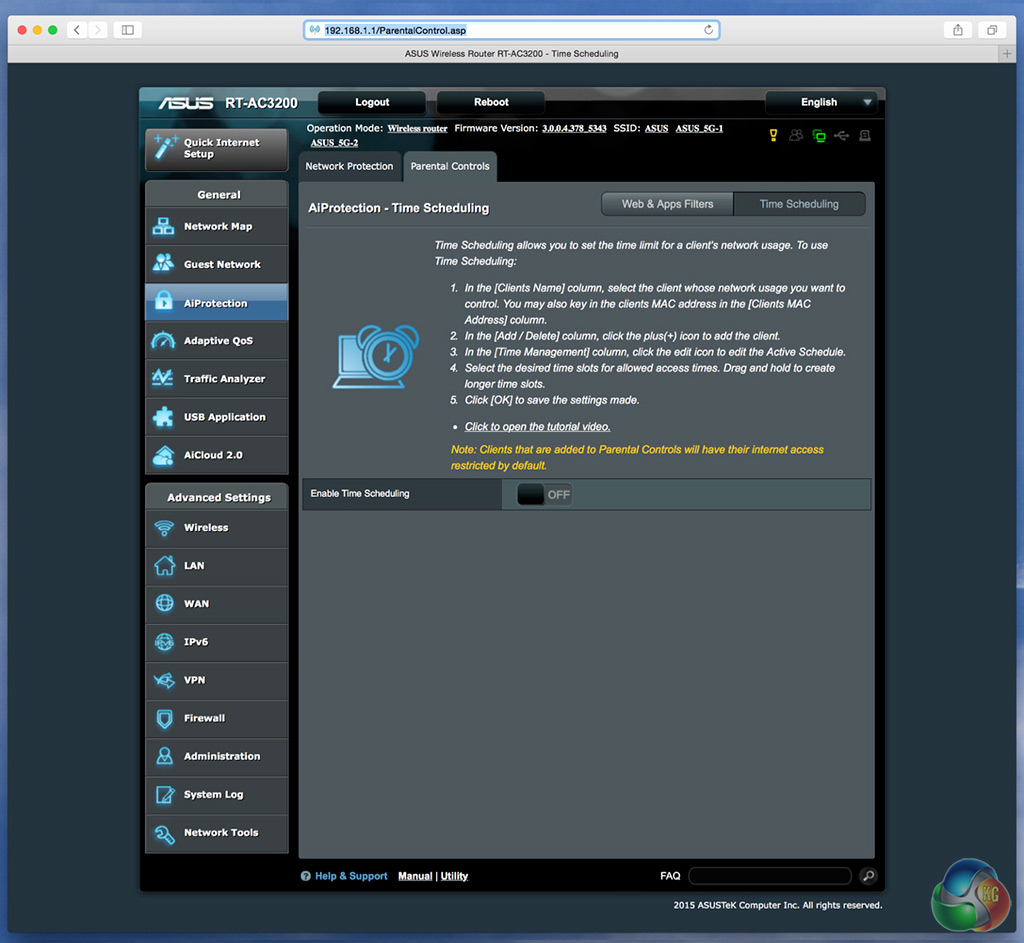Click the ASUS_5G-1 SSID link
1024x943 pixels.
[x=699, y=129]
